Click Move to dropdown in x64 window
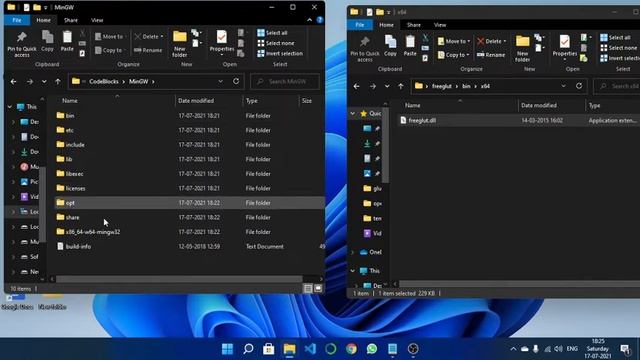This screenshot has height=360, width=640. coord(454,41)
